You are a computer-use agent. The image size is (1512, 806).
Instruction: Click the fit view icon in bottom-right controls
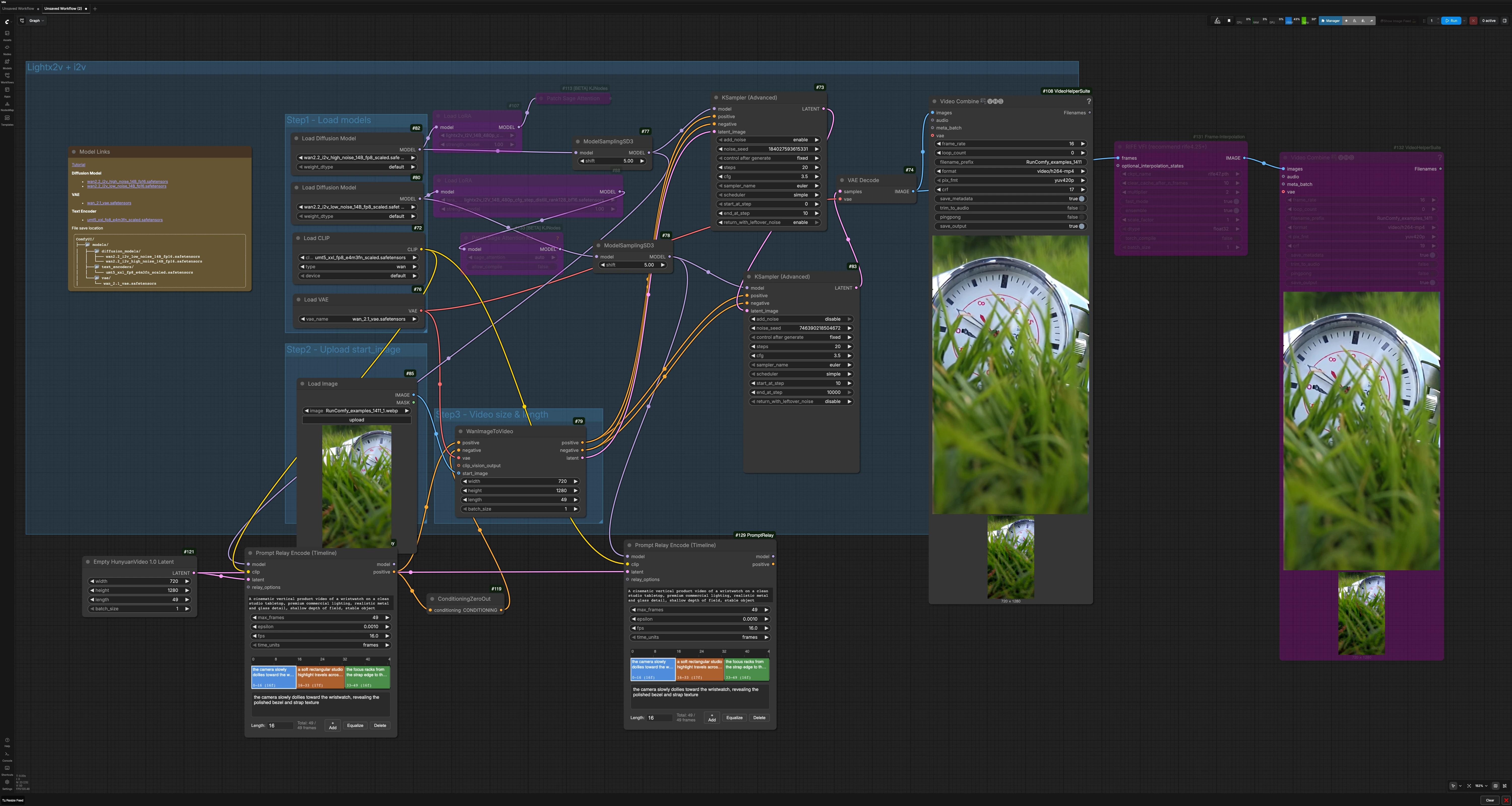(1469, 786)
